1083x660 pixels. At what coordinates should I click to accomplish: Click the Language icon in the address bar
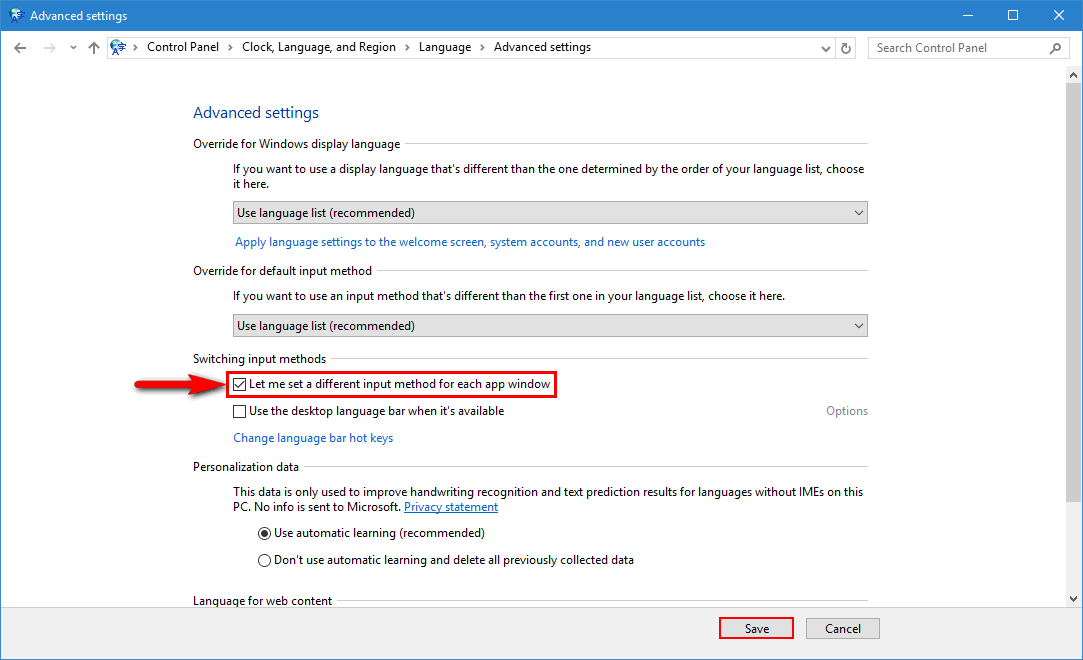(117, 47)
